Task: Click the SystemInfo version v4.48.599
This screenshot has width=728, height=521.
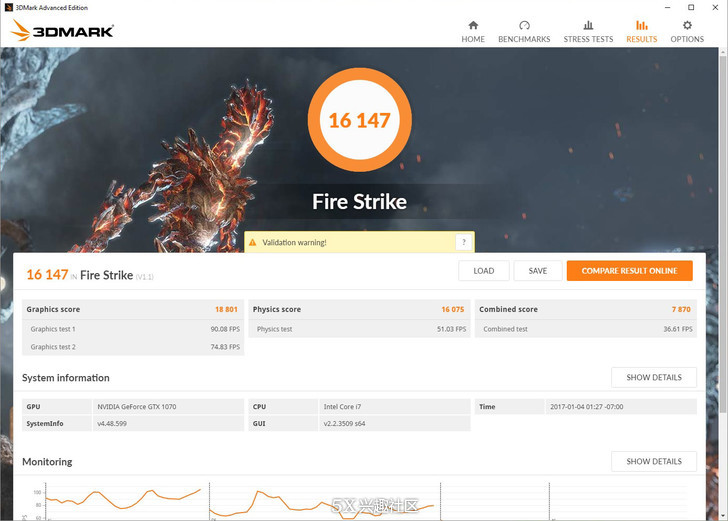Action: [x=112, y=423]
